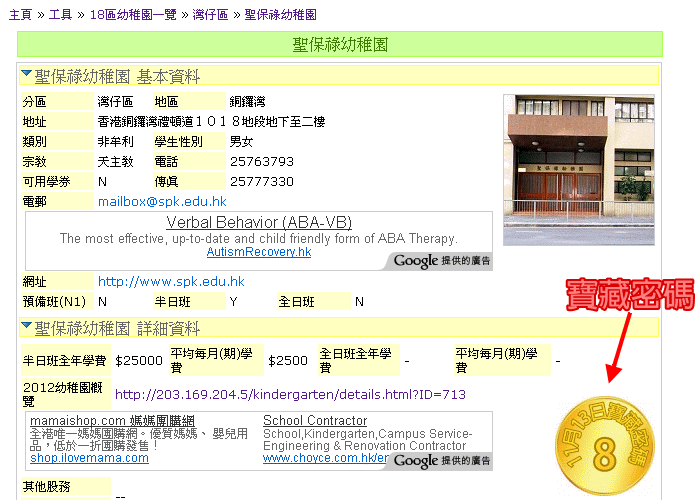Collapse the 詳細資料 section triangle

point(26,325)
